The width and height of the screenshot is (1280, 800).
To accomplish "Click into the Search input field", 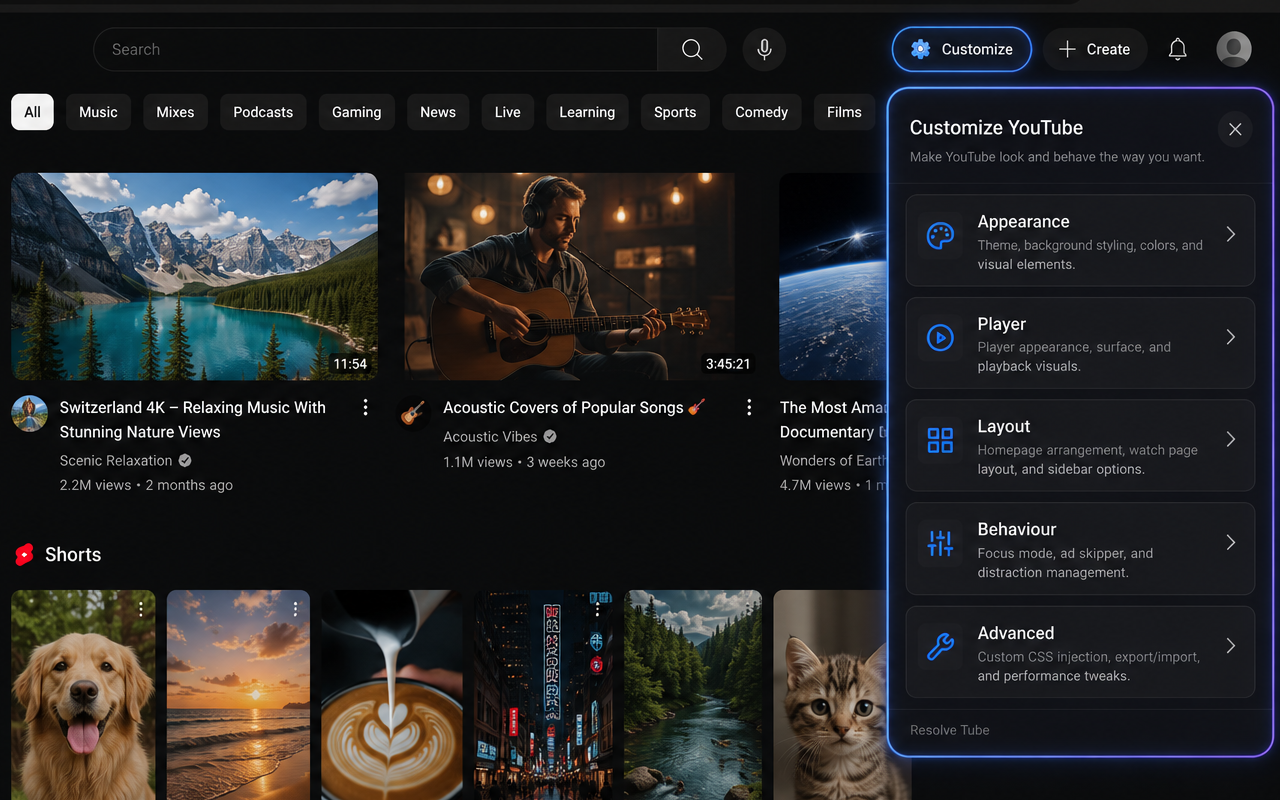I will [x=376, y=49].
